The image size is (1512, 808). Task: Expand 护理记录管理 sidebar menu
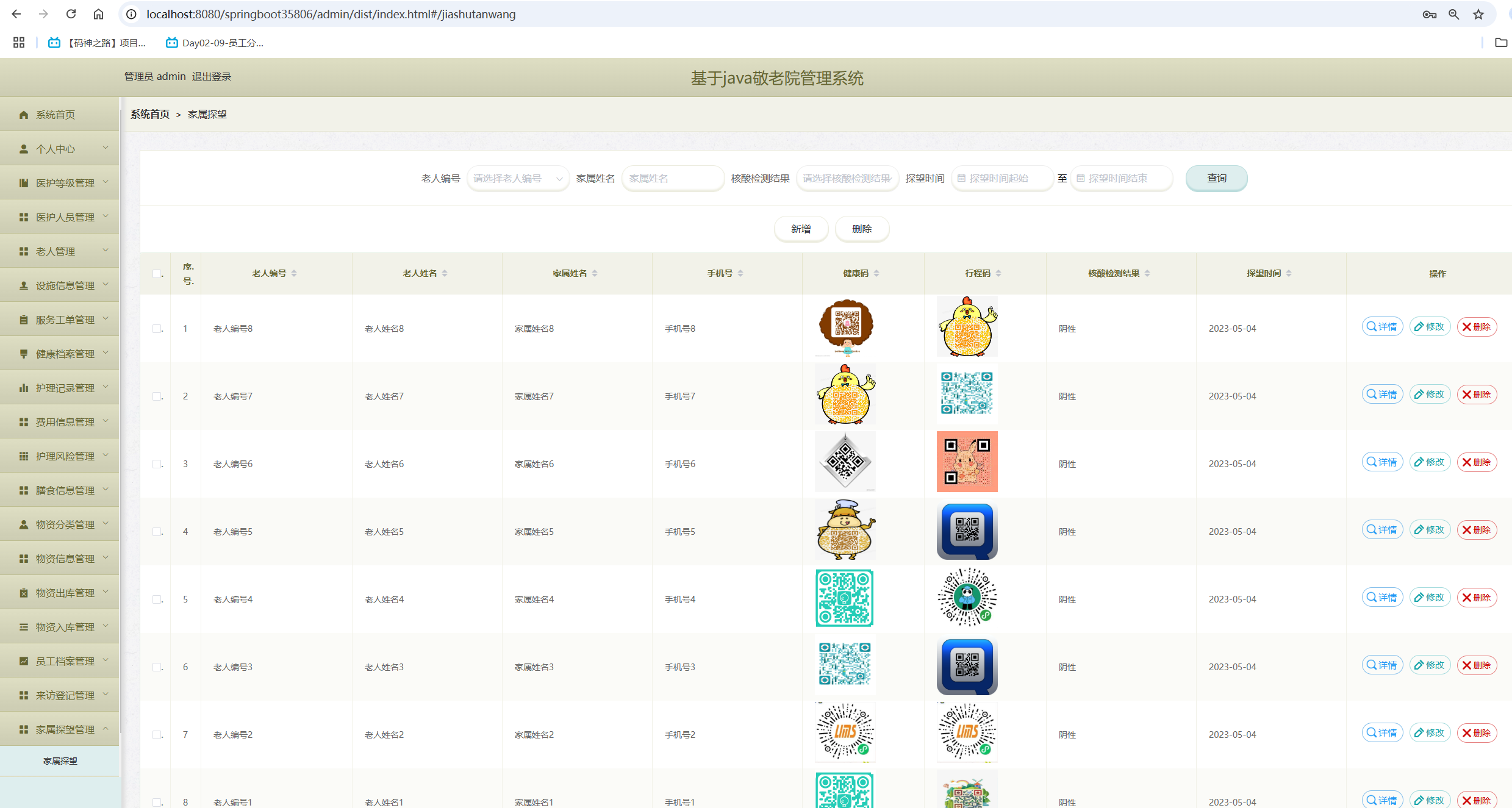[60, 388]
